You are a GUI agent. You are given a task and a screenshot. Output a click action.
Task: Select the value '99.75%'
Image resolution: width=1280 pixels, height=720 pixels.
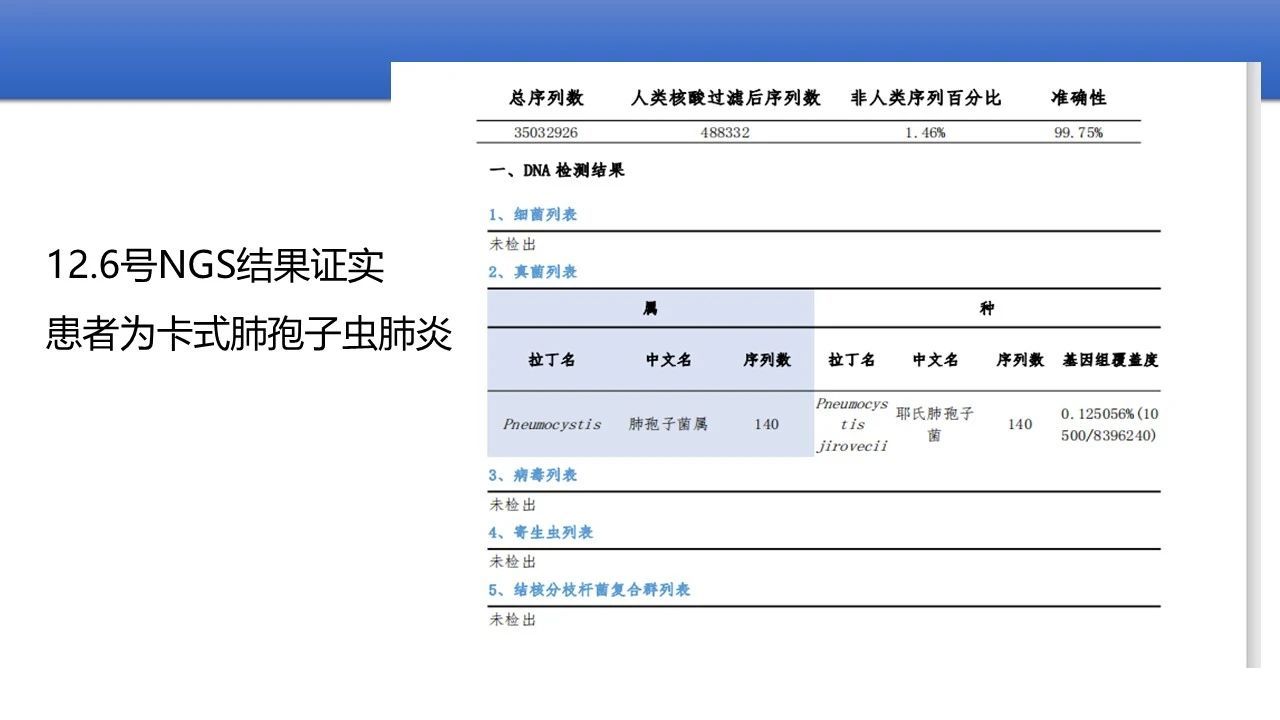[1078, 133]
